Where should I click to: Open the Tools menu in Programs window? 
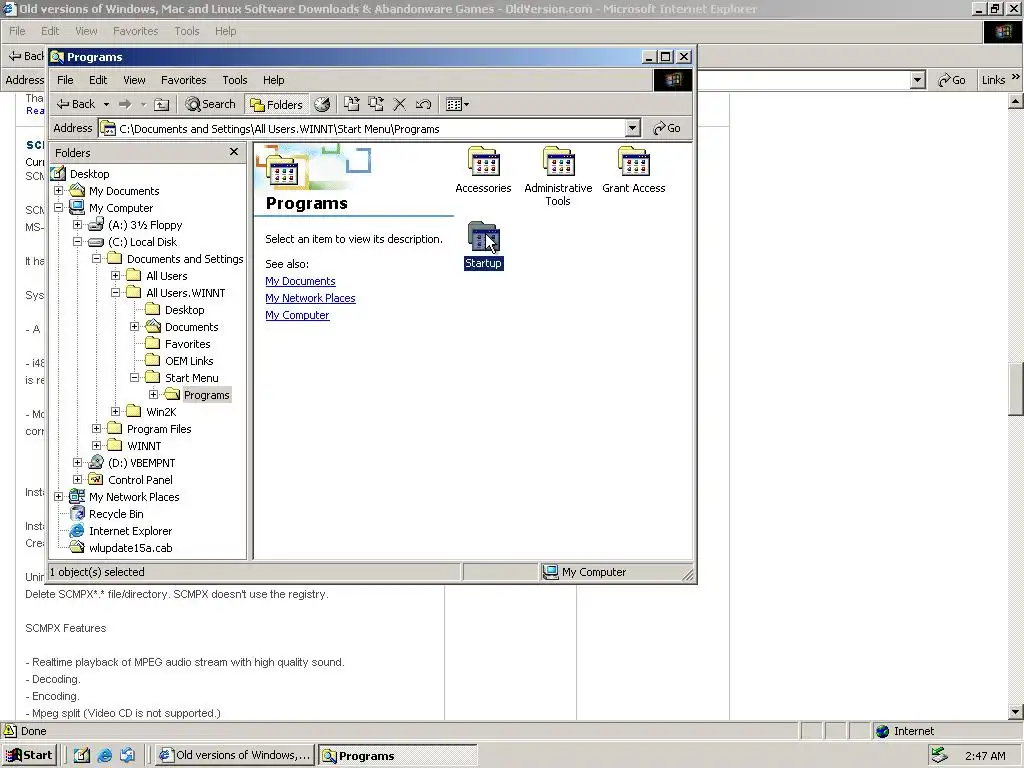[x=234, y=80]
